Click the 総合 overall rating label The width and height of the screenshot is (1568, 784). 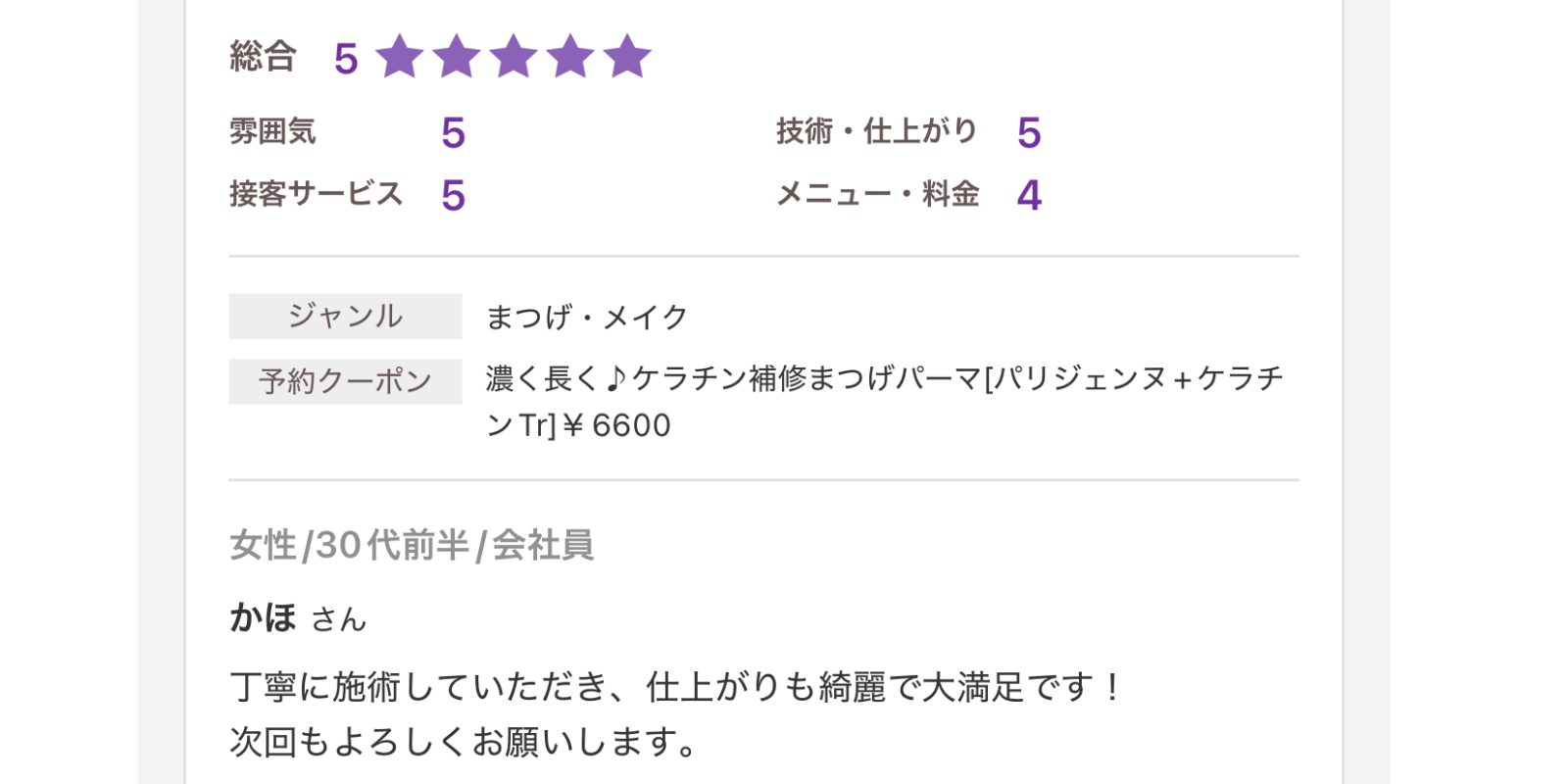click(263, 56)
